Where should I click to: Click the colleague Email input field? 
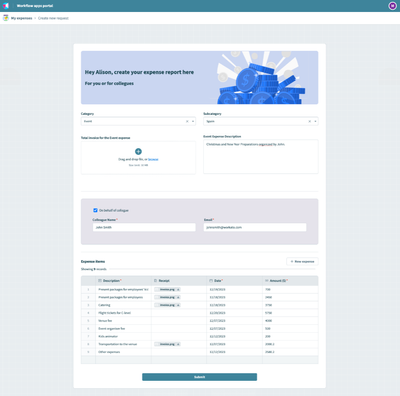click(x=255, y=227)
